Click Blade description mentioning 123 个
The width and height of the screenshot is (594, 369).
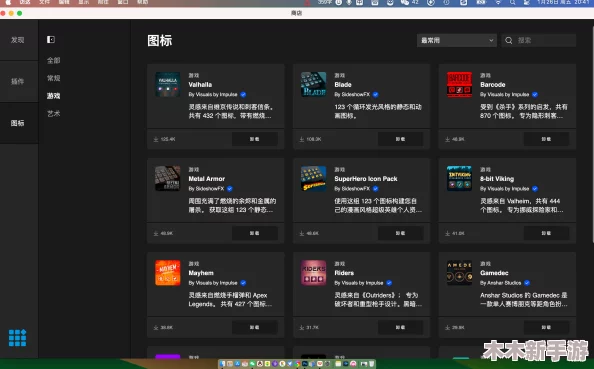(x=378, y=111)
